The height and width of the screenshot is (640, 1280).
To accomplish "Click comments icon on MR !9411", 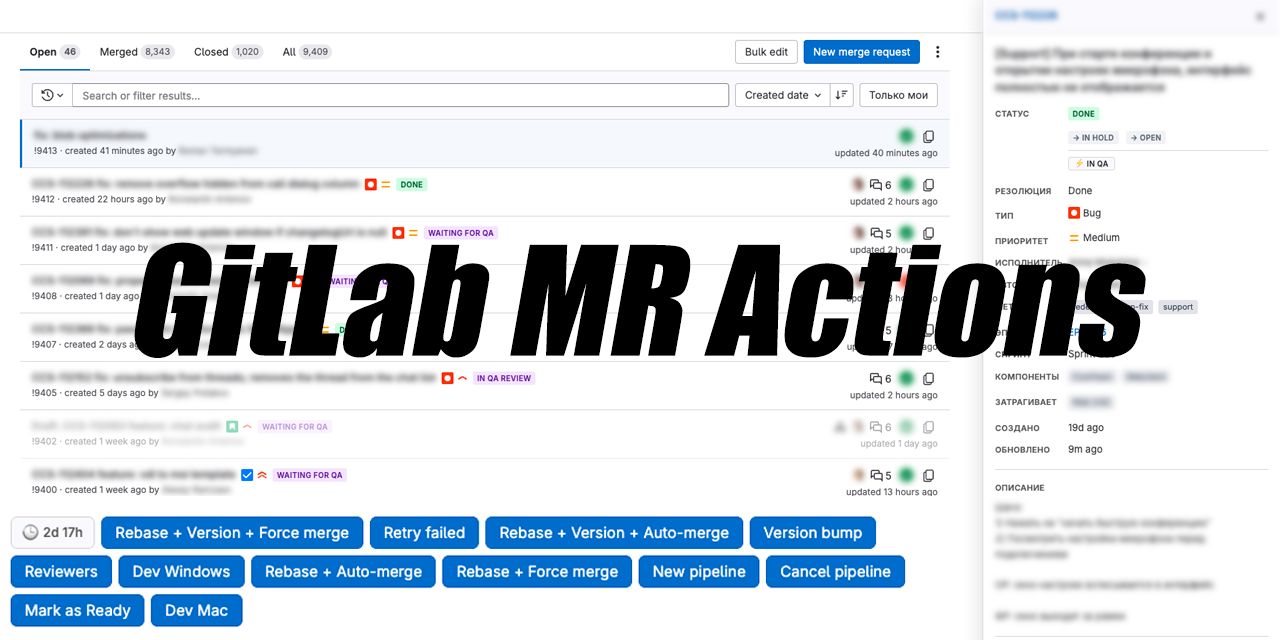I will [876, 233].
